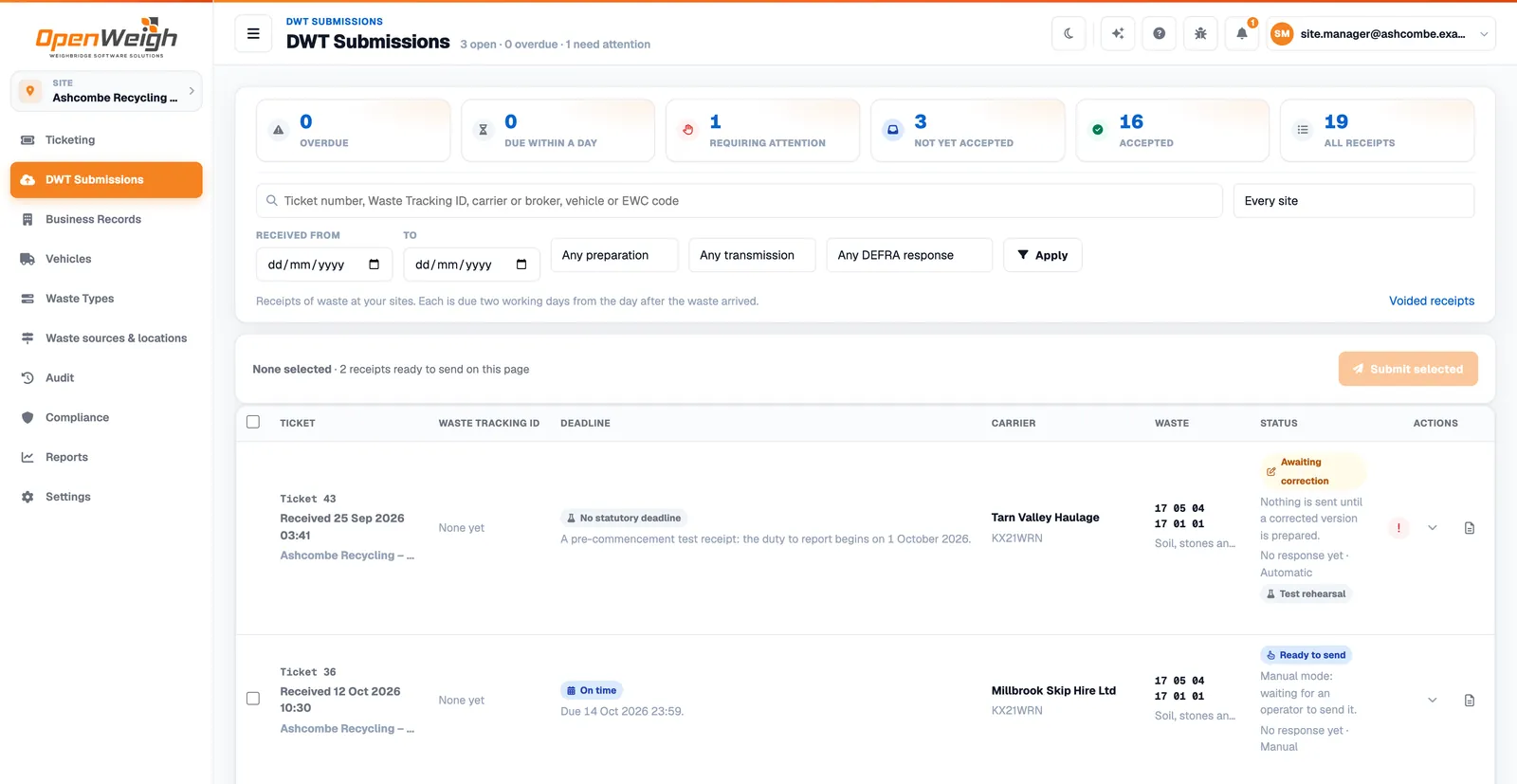Click the Received From date field
The image size is (1517, 784).
324,264
